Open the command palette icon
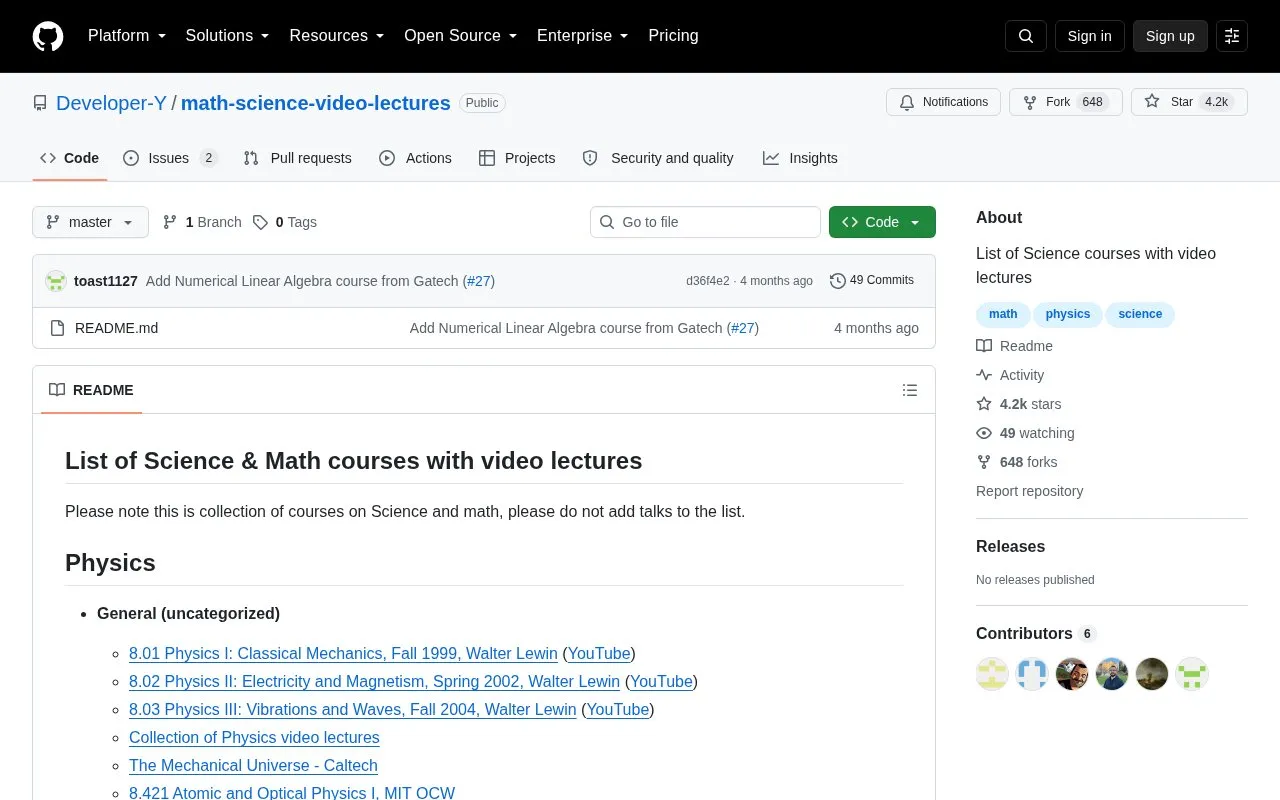The width and height of the screenshot is (1280, 800). click(1232, 36)
